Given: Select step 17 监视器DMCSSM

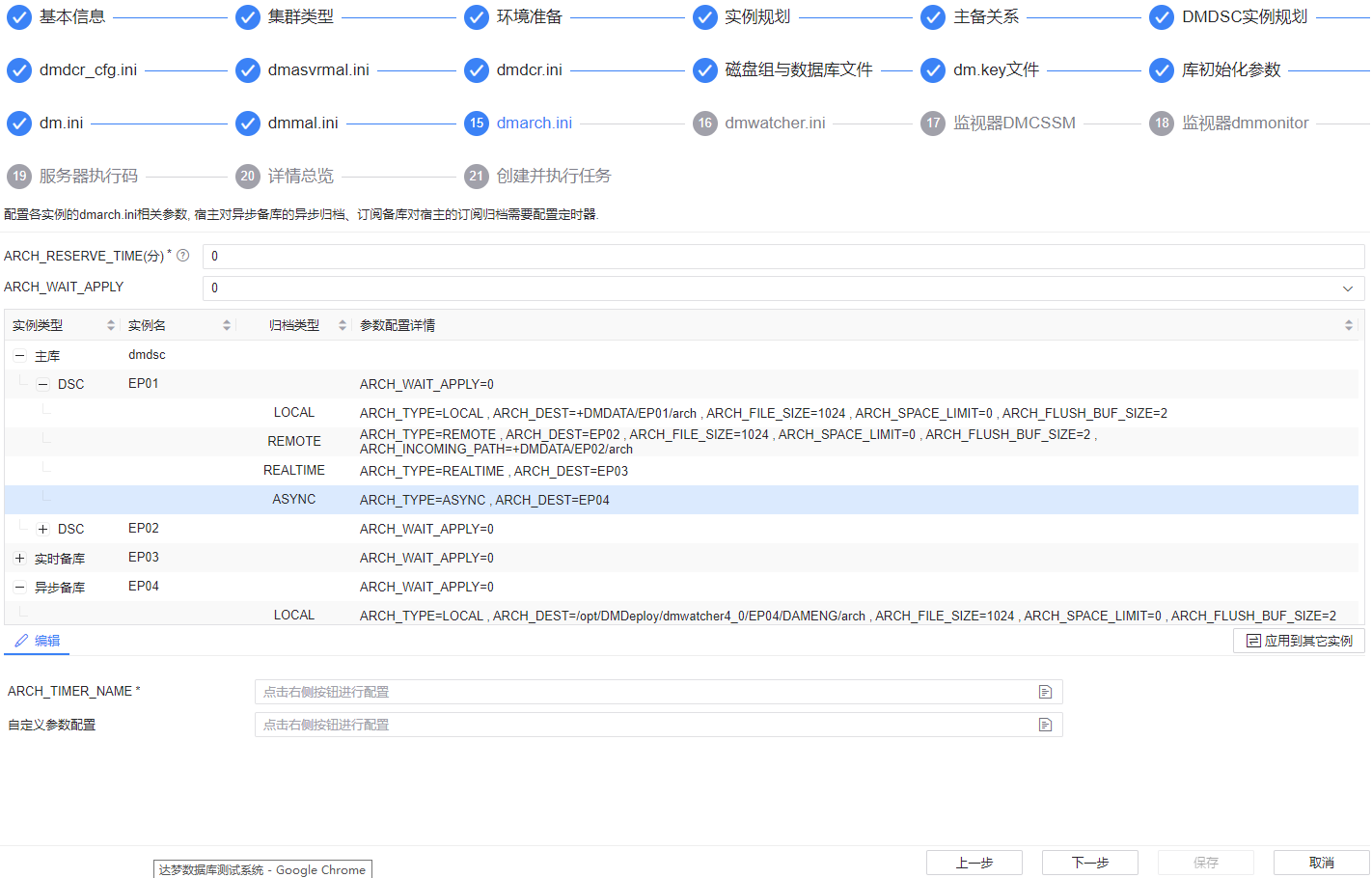Looking at the screenshot, I should coord(999,123).
